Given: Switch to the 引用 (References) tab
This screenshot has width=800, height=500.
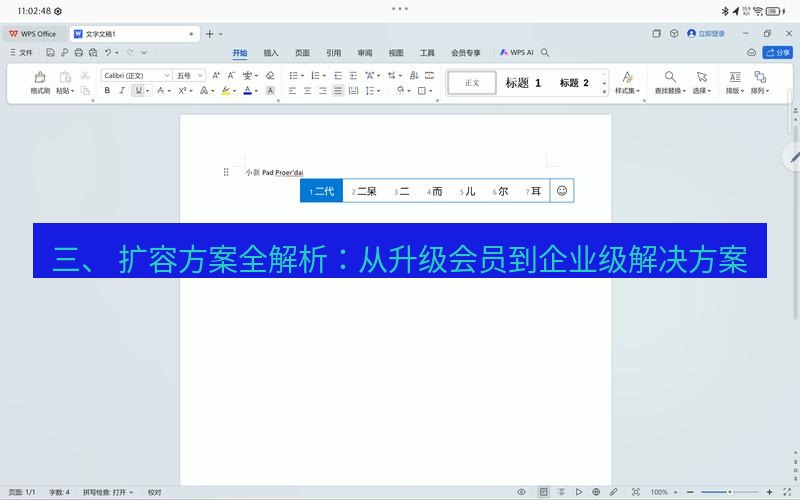Looking at the screenshot, I should [334, 53].
